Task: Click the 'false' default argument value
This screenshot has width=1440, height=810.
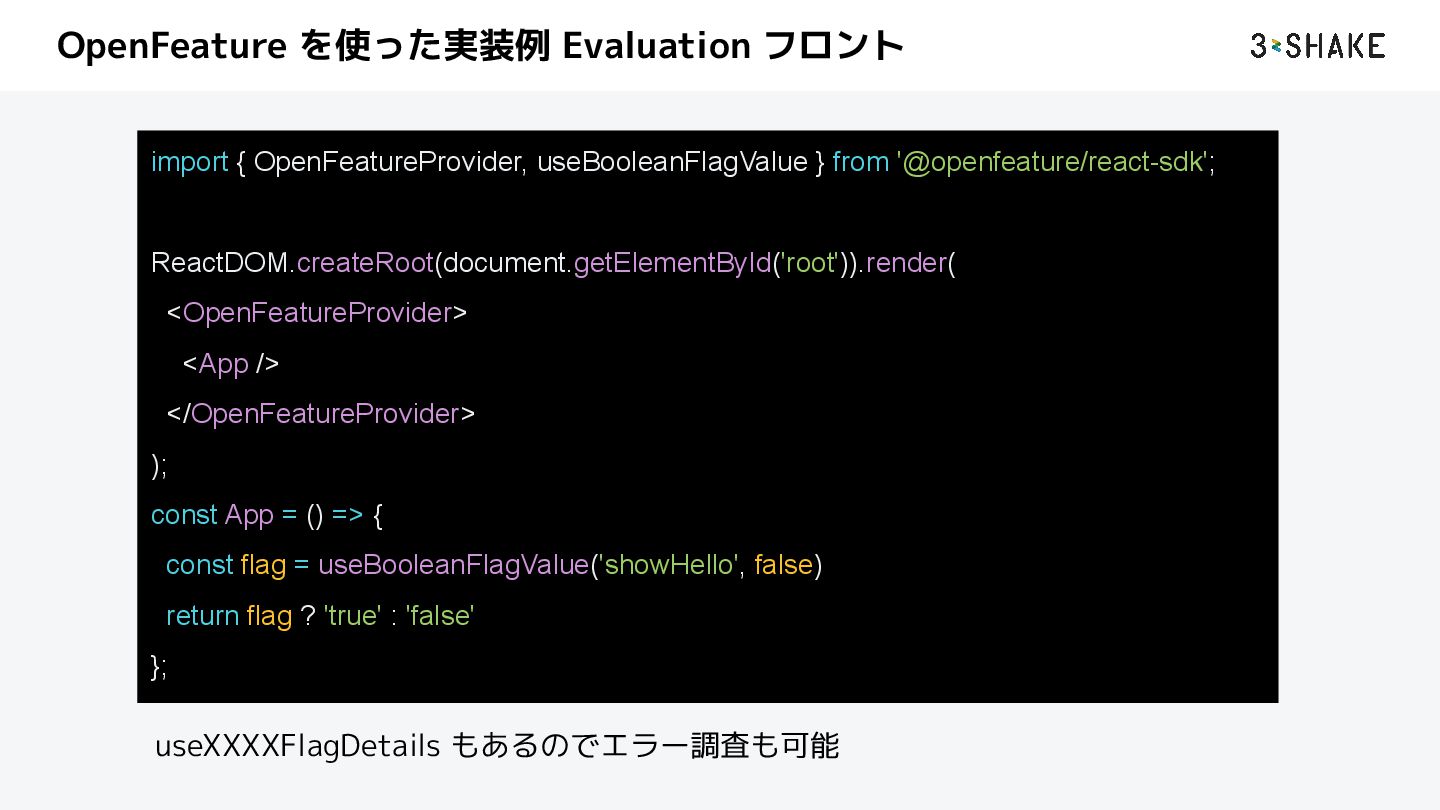Action: 783,565
